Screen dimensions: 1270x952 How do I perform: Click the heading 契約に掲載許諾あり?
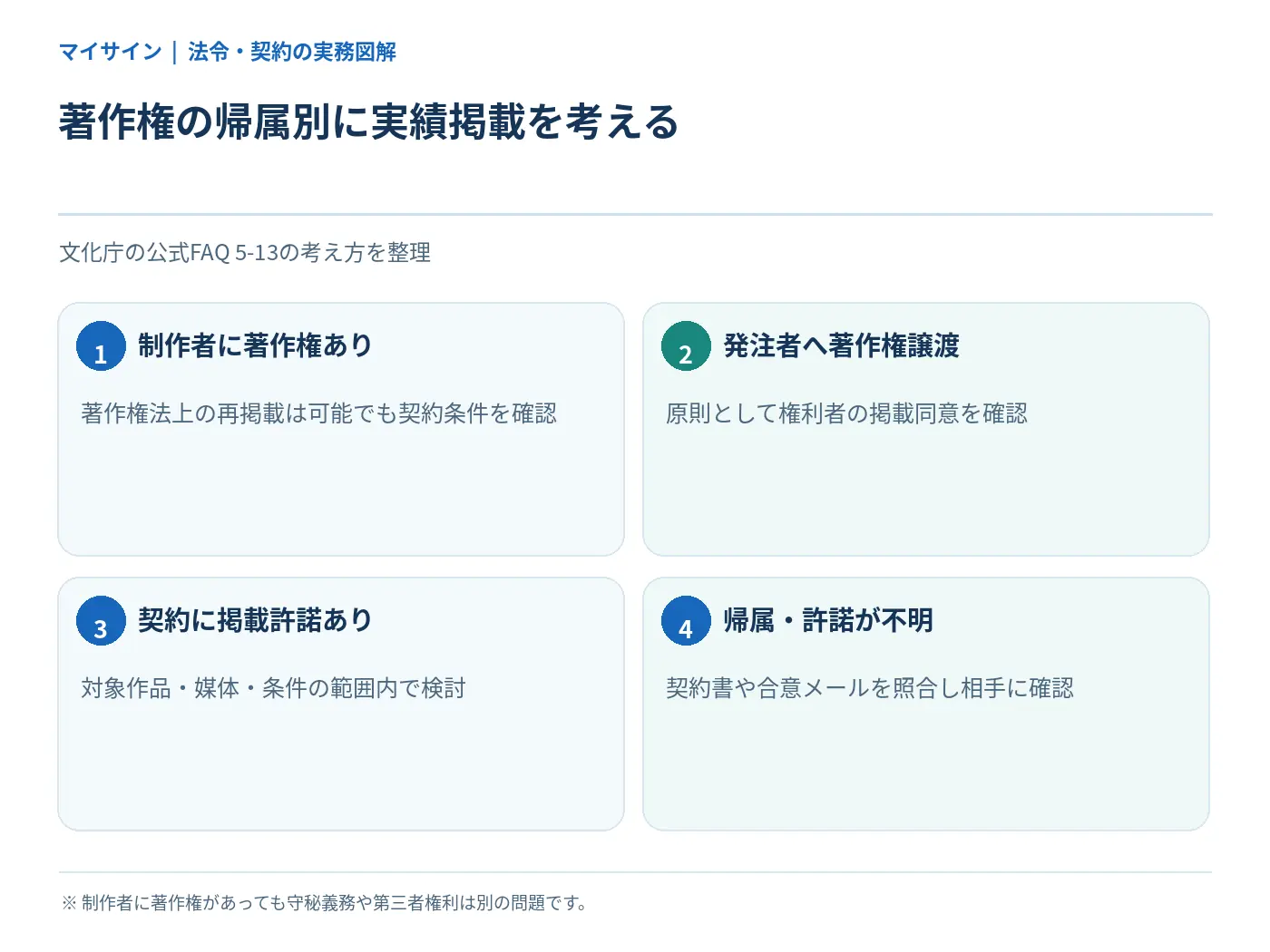(256, 620)
